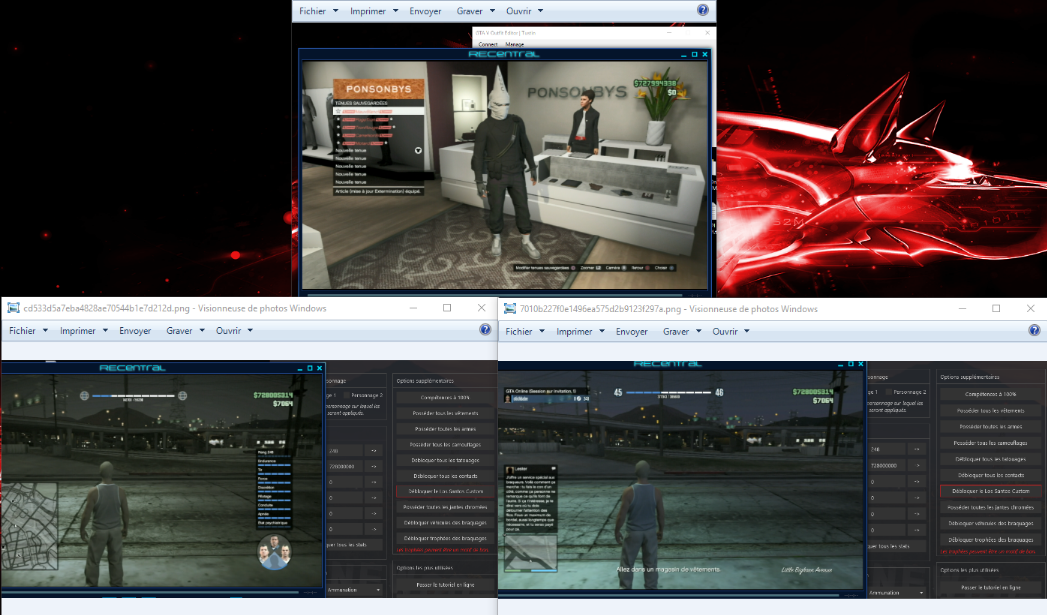
Task: Click the RECentral close X in the top photo
Action: [x=704, y=54]
